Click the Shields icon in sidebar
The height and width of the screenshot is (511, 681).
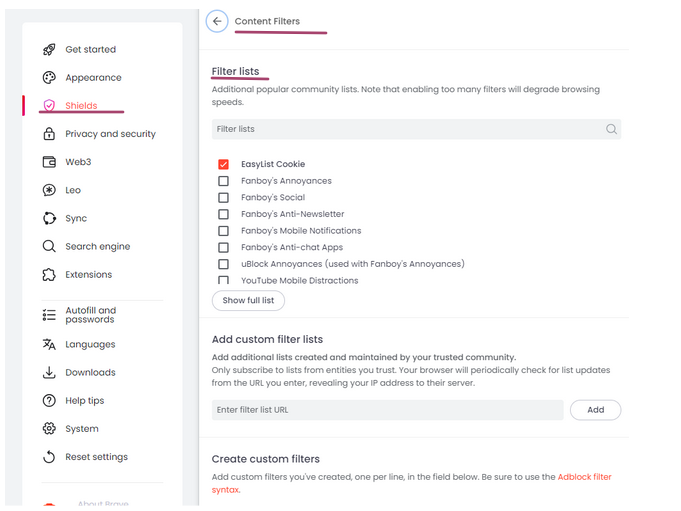pyautogui.click(x=49, y=106)
